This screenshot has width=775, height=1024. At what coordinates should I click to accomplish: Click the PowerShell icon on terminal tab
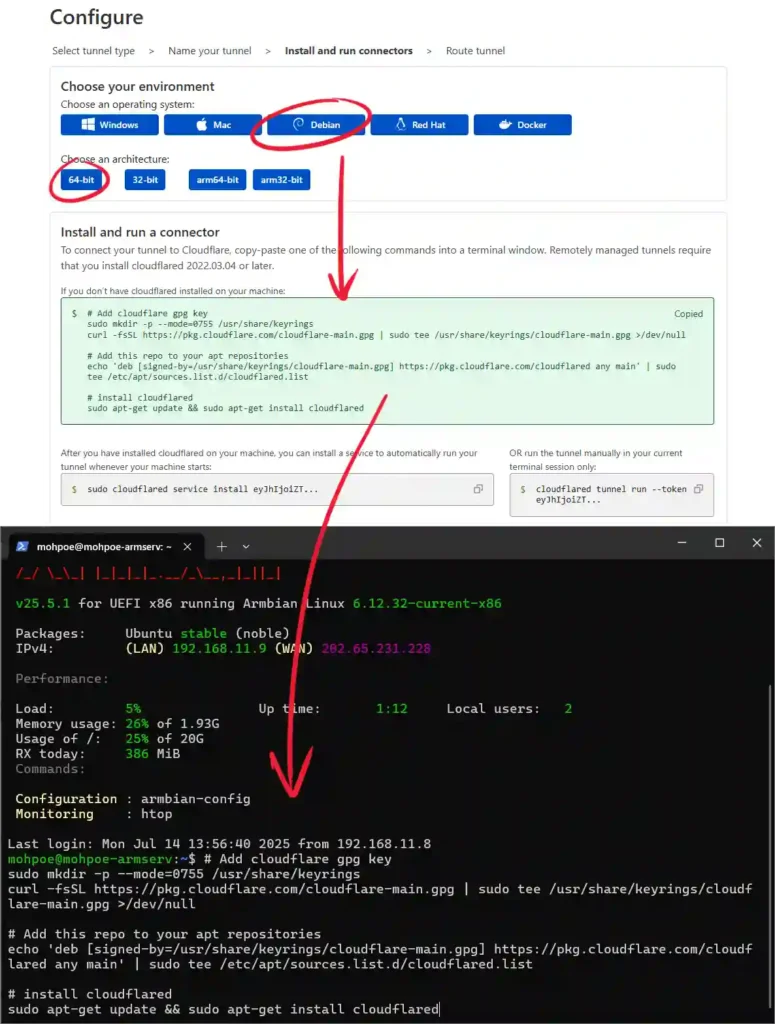click(x=22, y=547)
